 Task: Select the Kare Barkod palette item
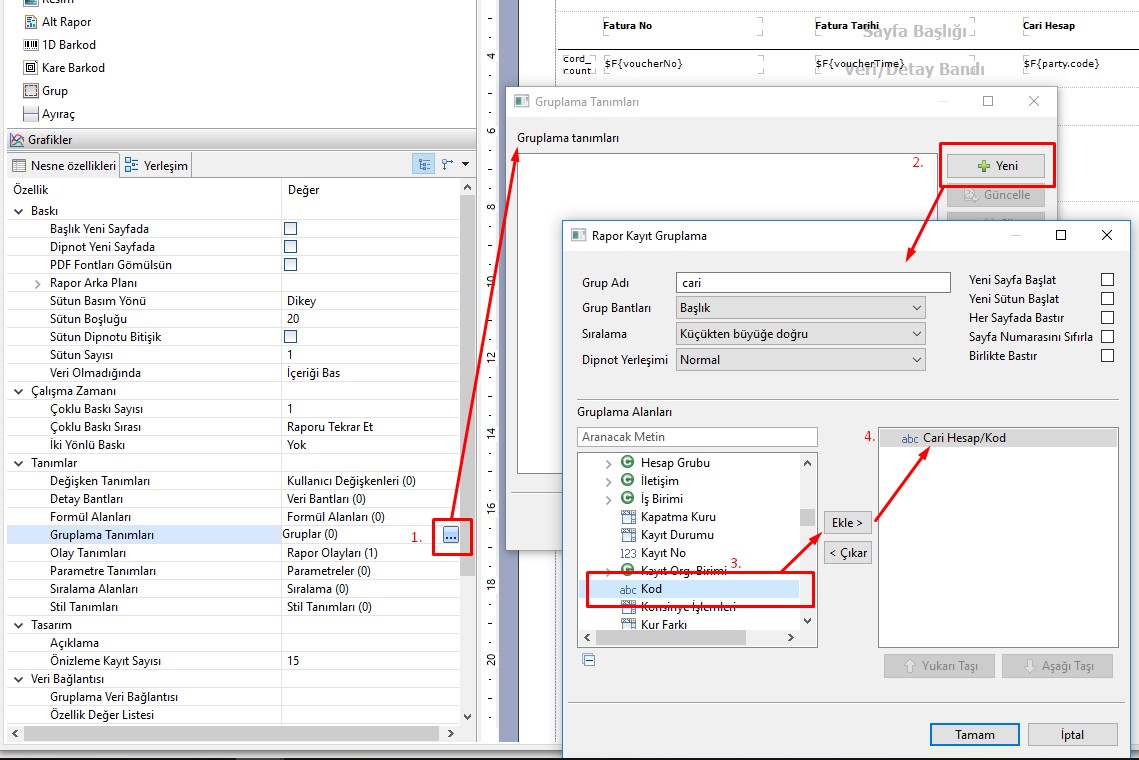coord(72,68)
